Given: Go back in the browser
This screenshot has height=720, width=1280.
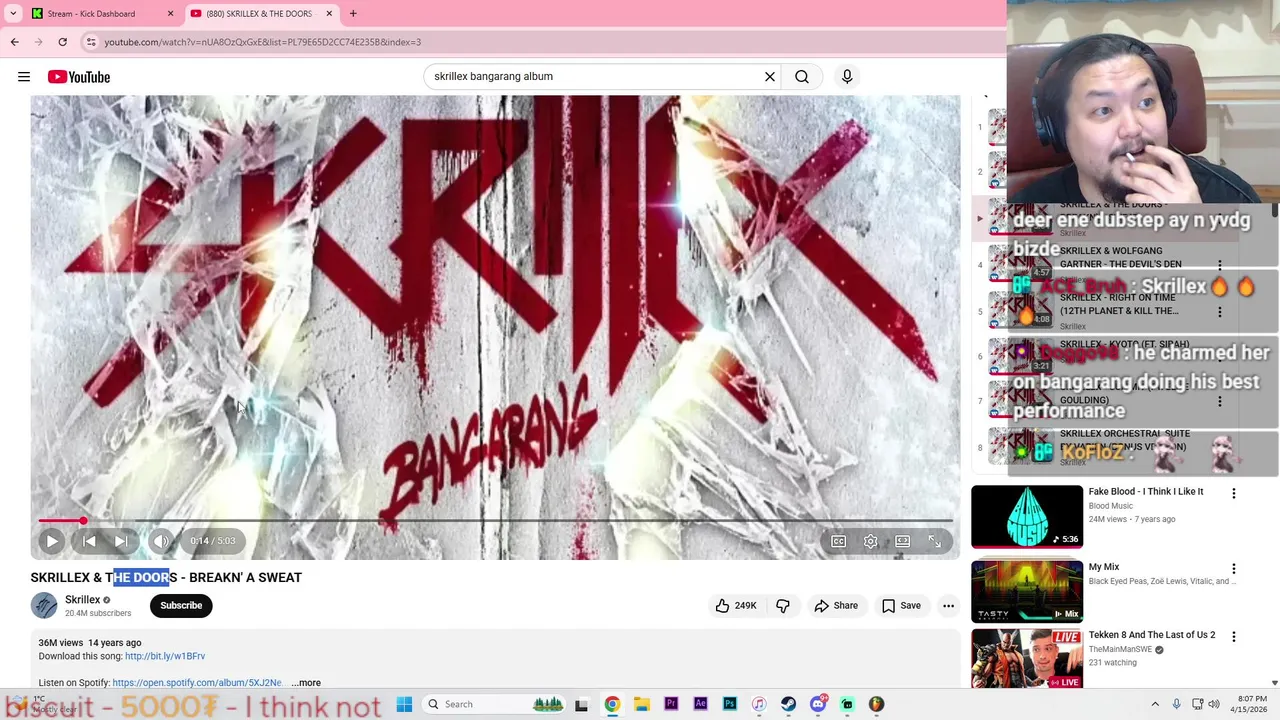Looking at the screenshot, I should [x=14, y=42].
